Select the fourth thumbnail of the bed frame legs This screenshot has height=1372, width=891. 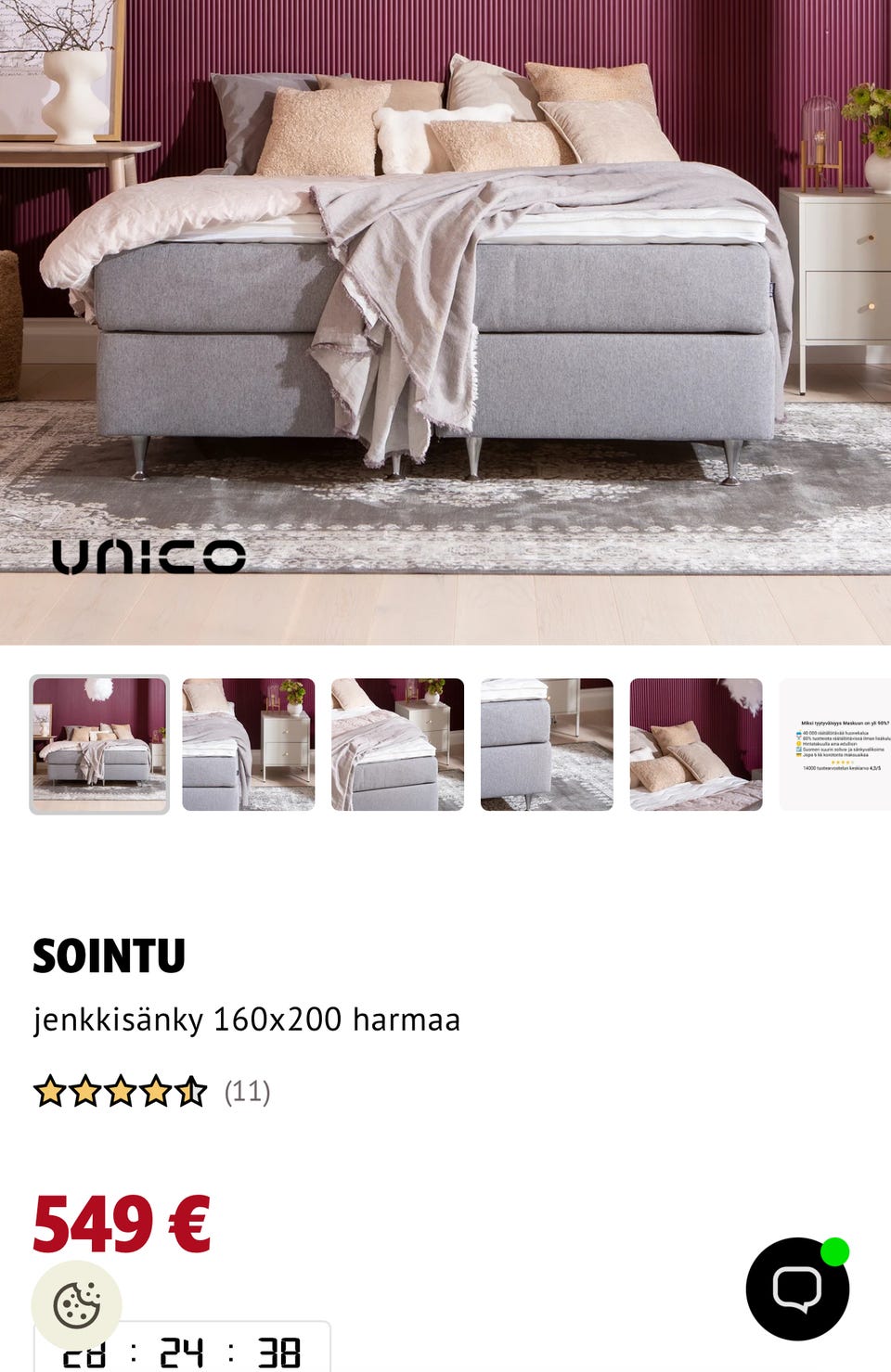point(547,745)
